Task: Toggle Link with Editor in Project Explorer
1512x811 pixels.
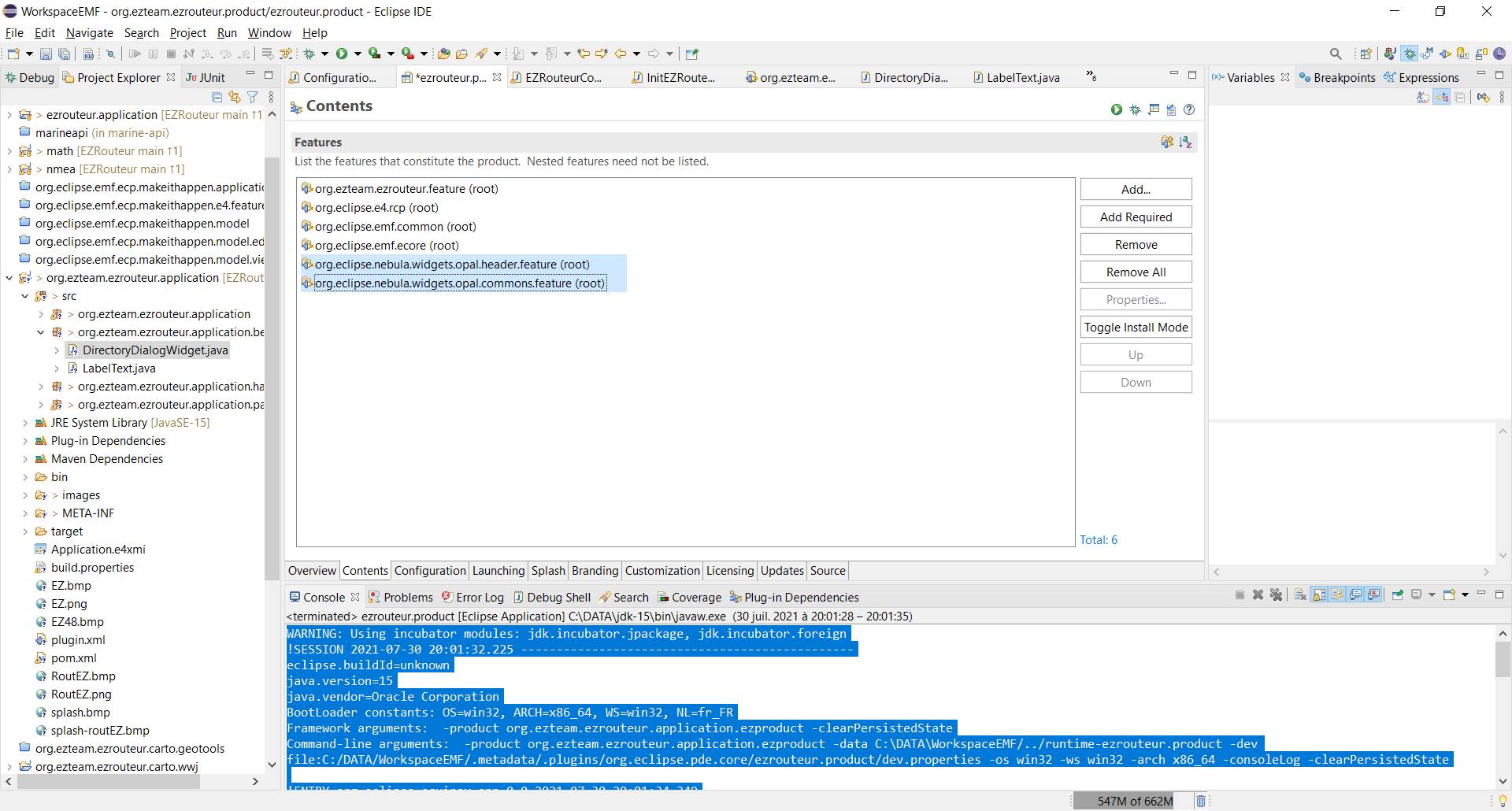Action: coord(234,97)
